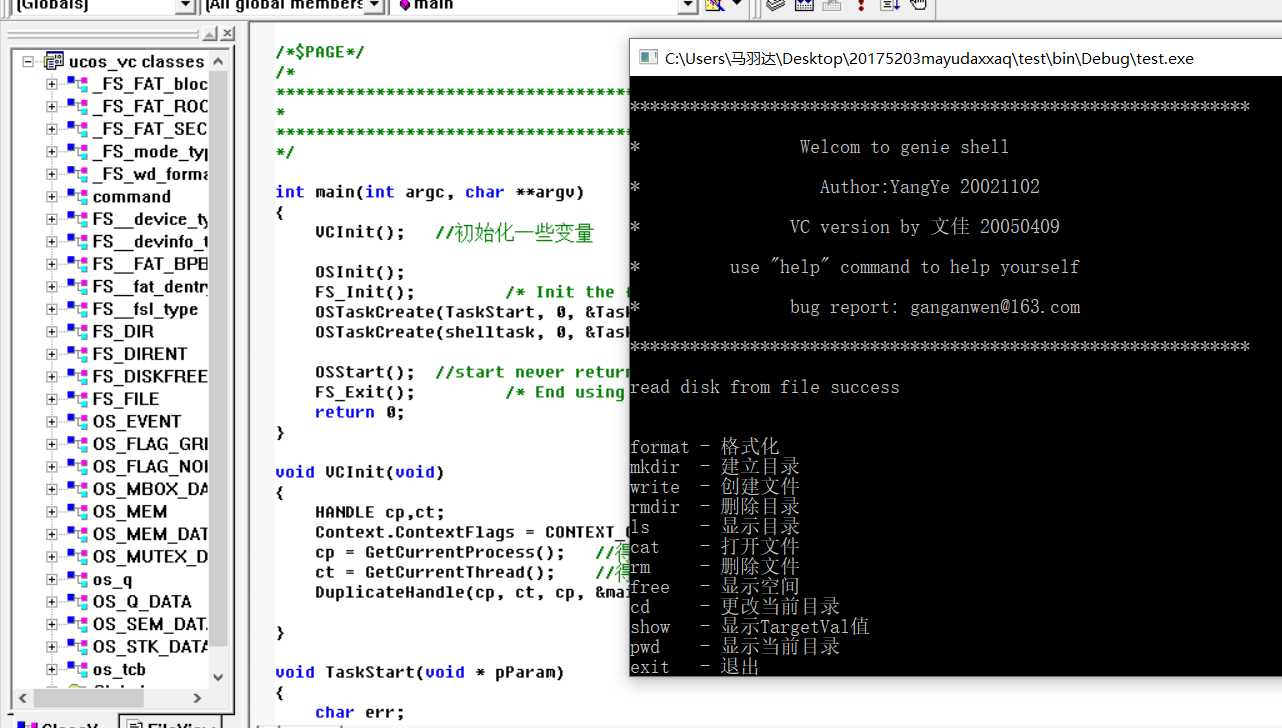Expand the _FS_FAT_ROC tree node
Screen dimensions: 1282x728
tap(52, 107)
